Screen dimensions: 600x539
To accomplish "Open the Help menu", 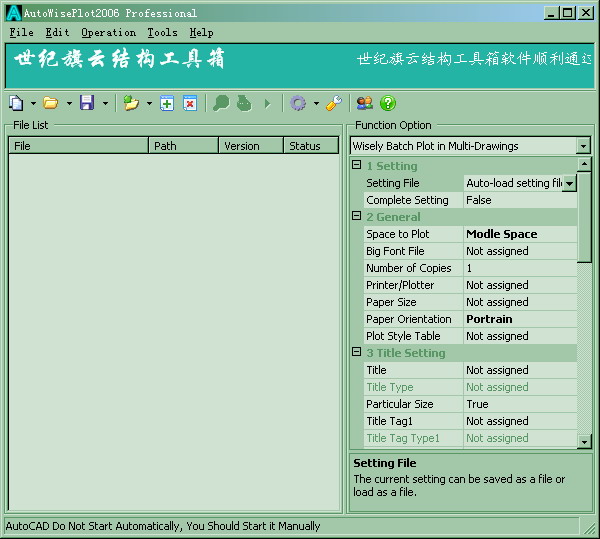I will [202, 33].
